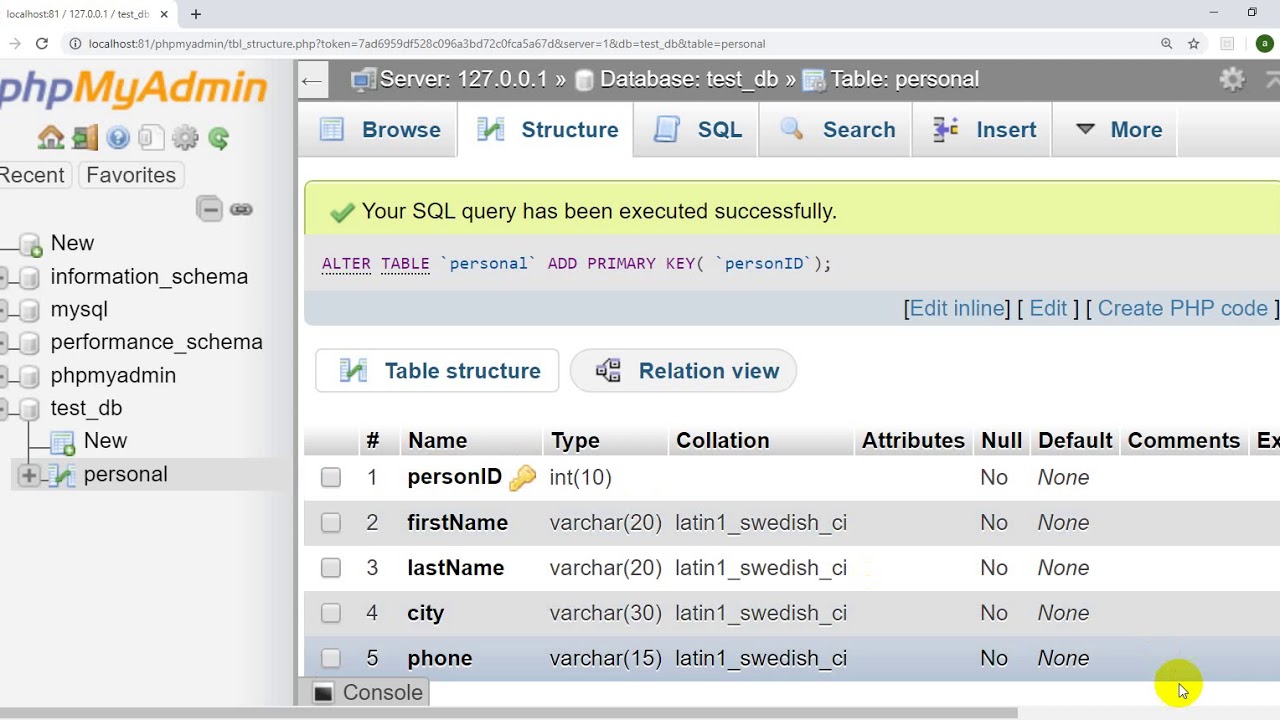Image resolution: width=1280 pixels, height=720 pixels.
Task: Click the Console bar icon
Action: click(x=323, y=692)
